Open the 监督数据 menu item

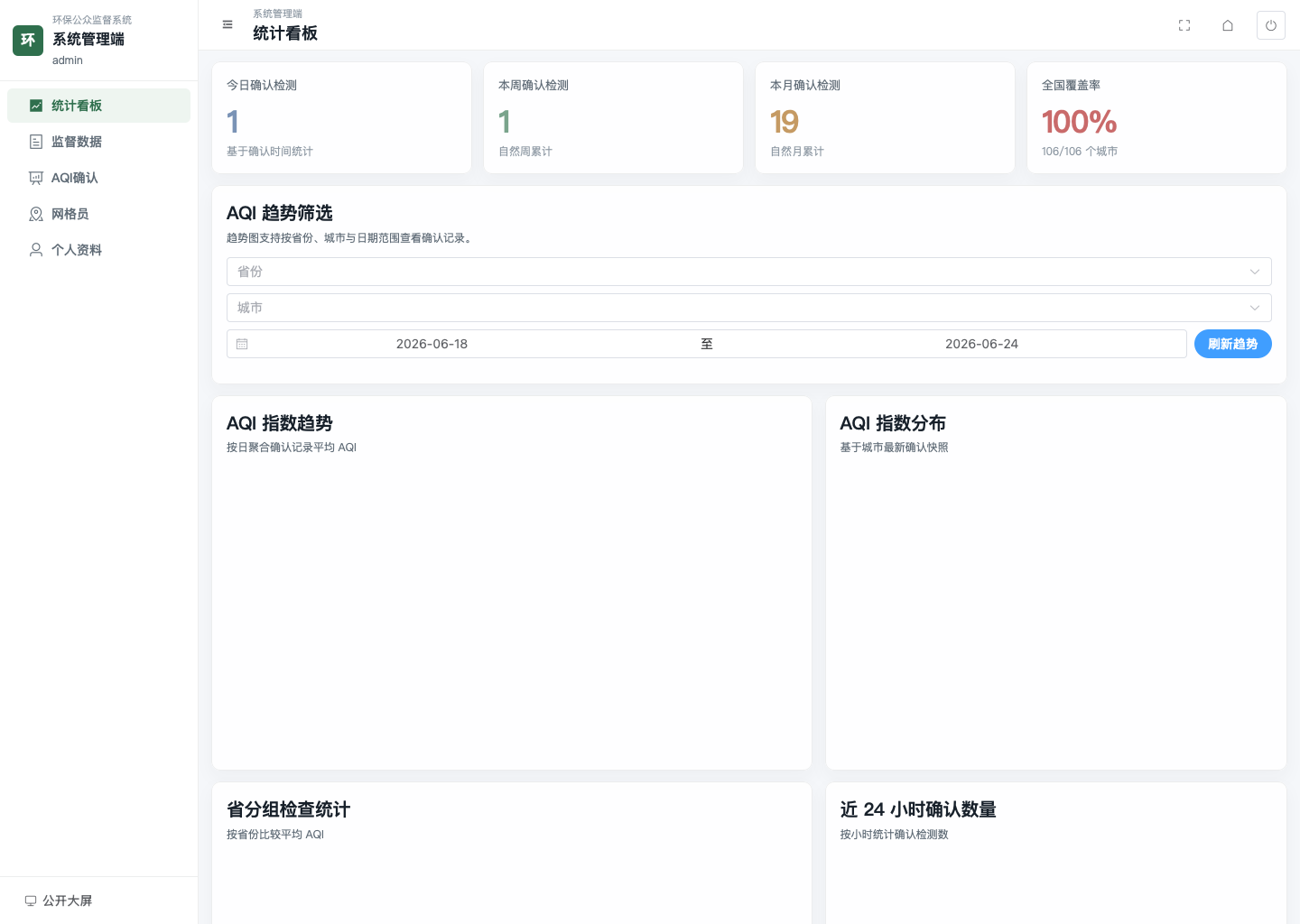98,142
